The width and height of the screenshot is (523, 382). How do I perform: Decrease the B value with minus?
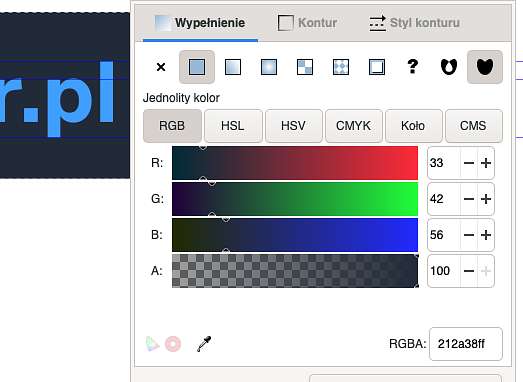pos(469,235)
